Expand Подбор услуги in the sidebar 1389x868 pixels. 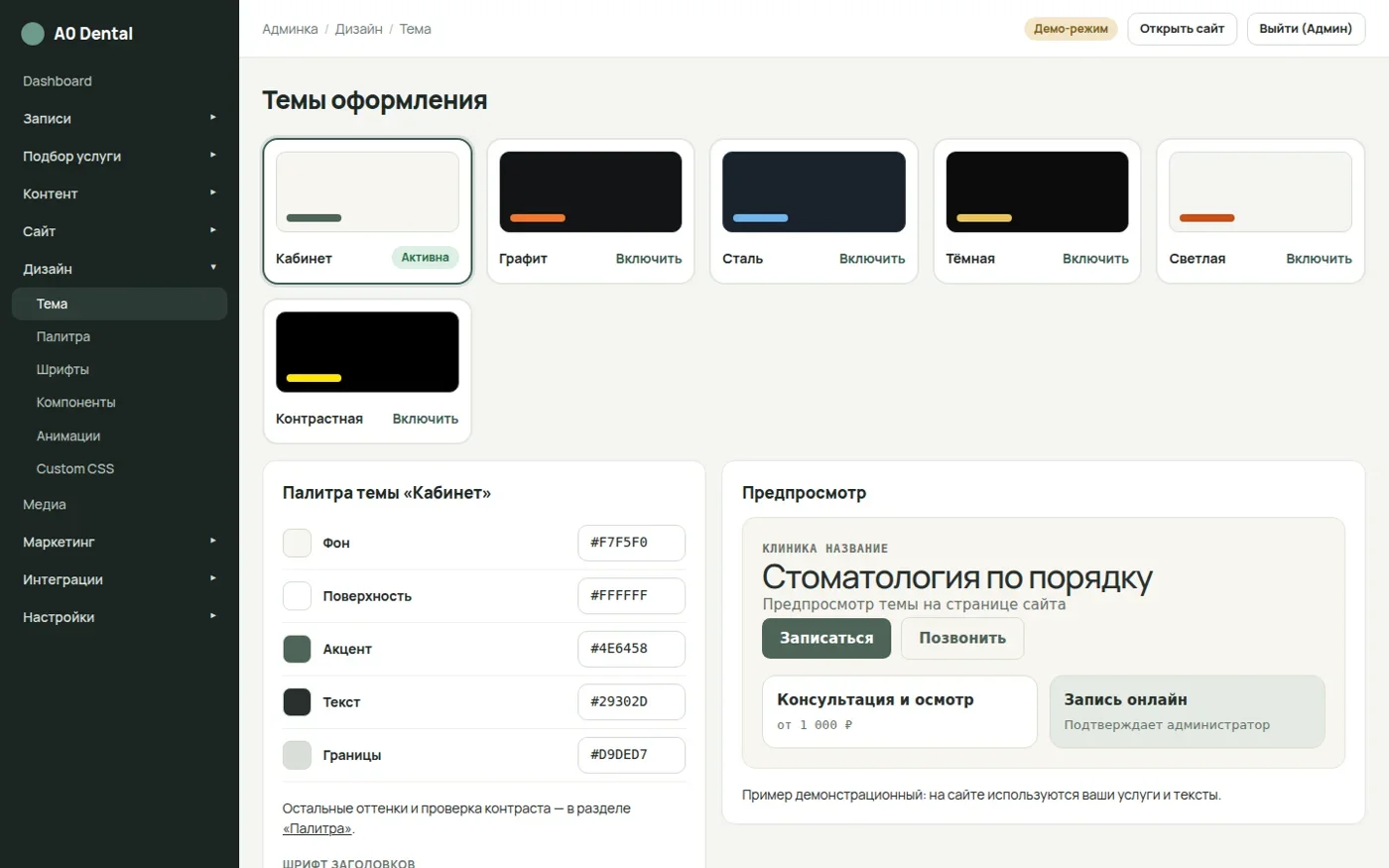click(119, 156)
